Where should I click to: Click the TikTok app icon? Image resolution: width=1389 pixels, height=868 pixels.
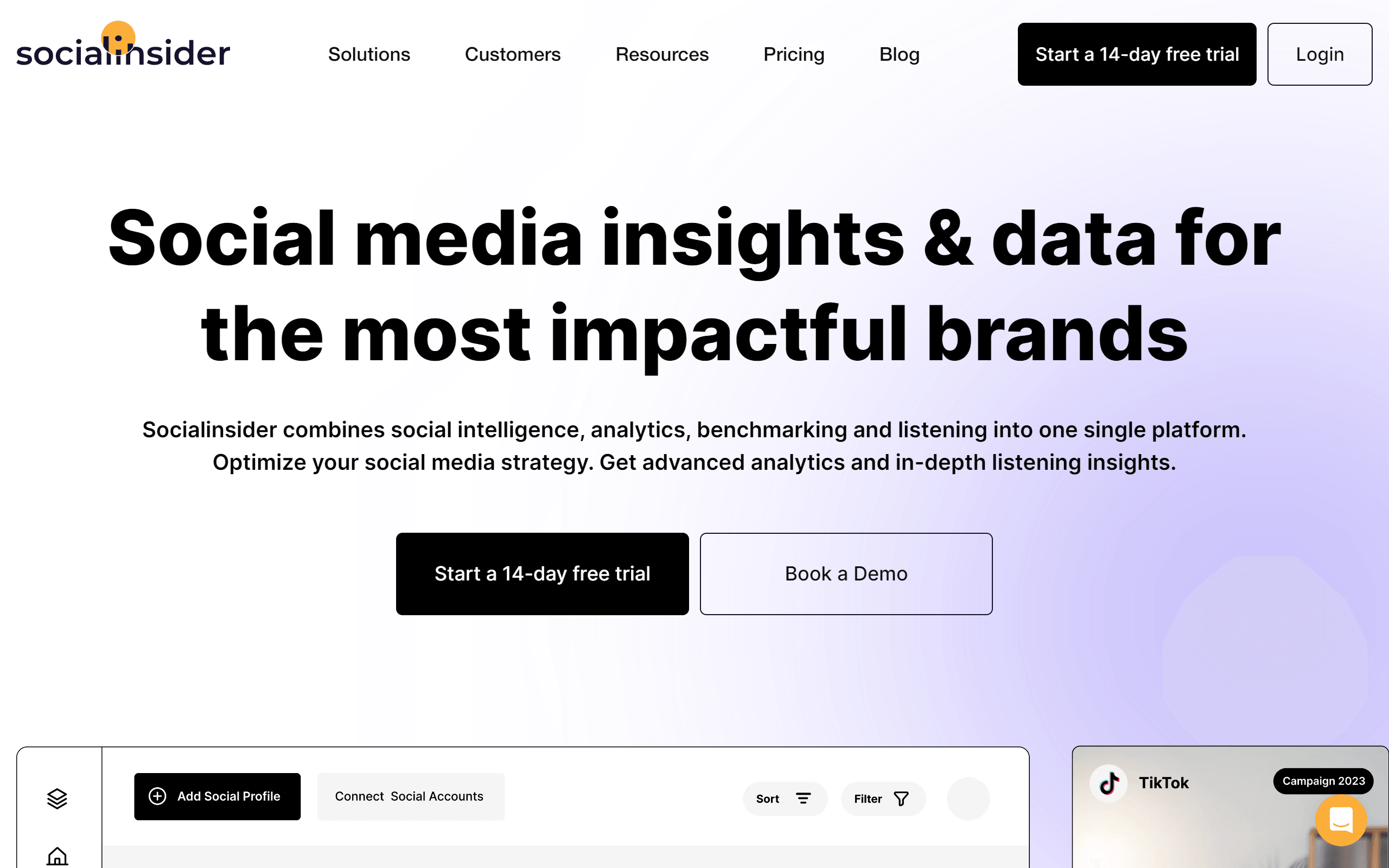(x=1108, y=781)
